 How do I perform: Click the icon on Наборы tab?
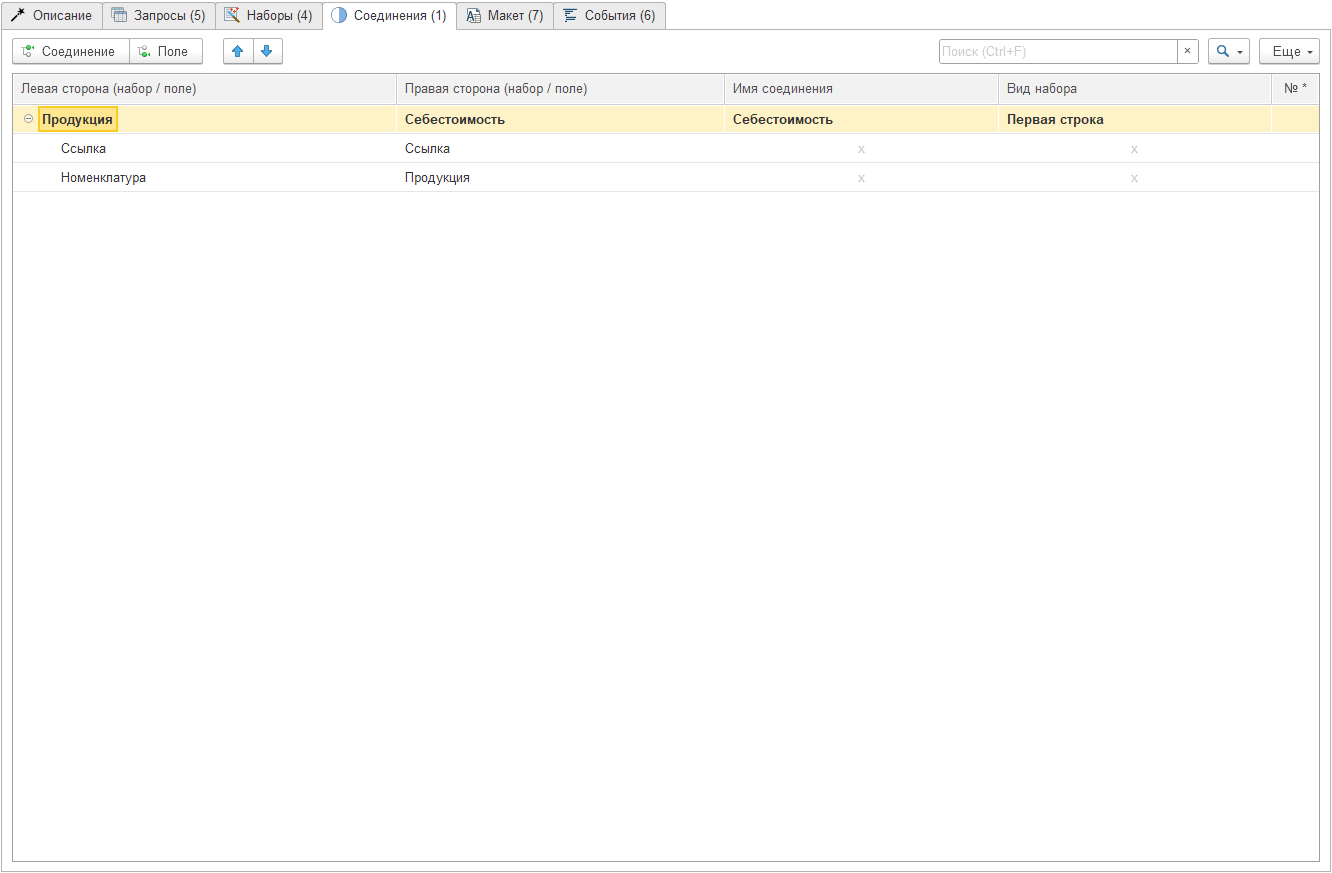click(231, 15)
